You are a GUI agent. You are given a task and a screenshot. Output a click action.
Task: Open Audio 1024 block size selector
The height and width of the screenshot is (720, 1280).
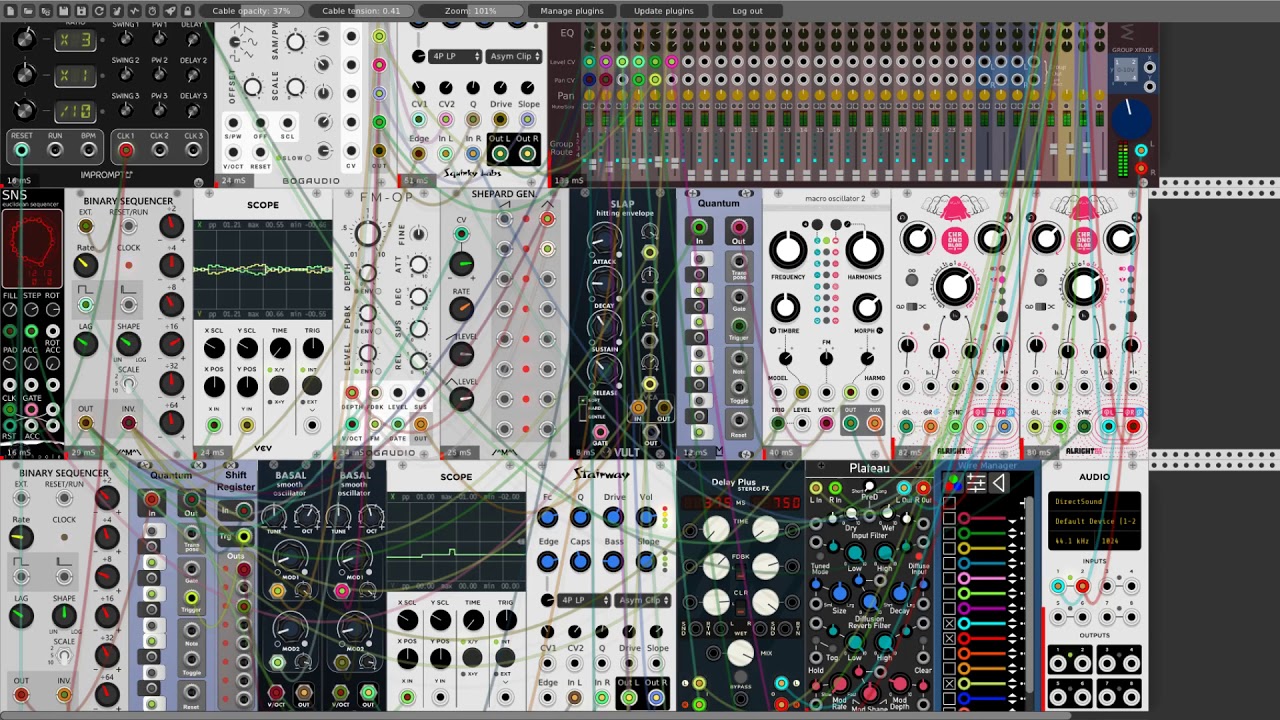[x=1117, y=541]
